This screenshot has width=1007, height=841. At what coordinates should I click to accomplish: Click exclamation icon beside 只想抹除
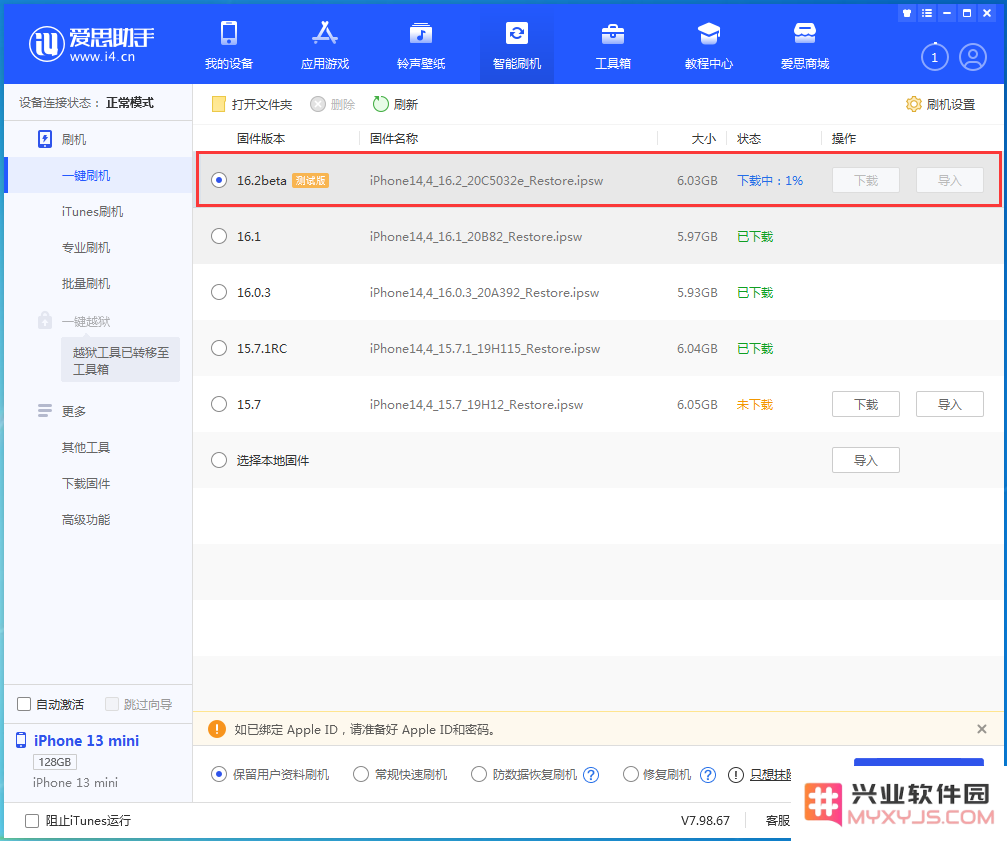coord(736,775)
